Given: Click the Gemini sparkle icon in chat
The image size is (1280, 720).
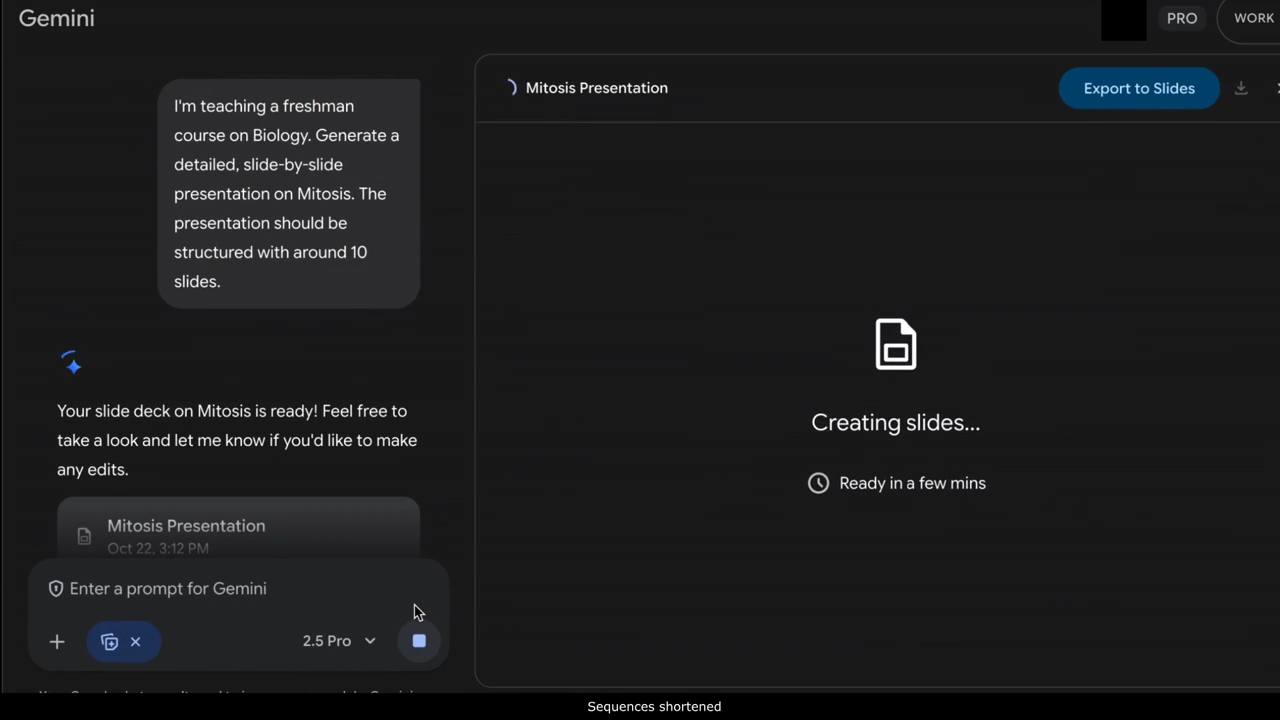Looking at the screenshot, I should 72,364.
